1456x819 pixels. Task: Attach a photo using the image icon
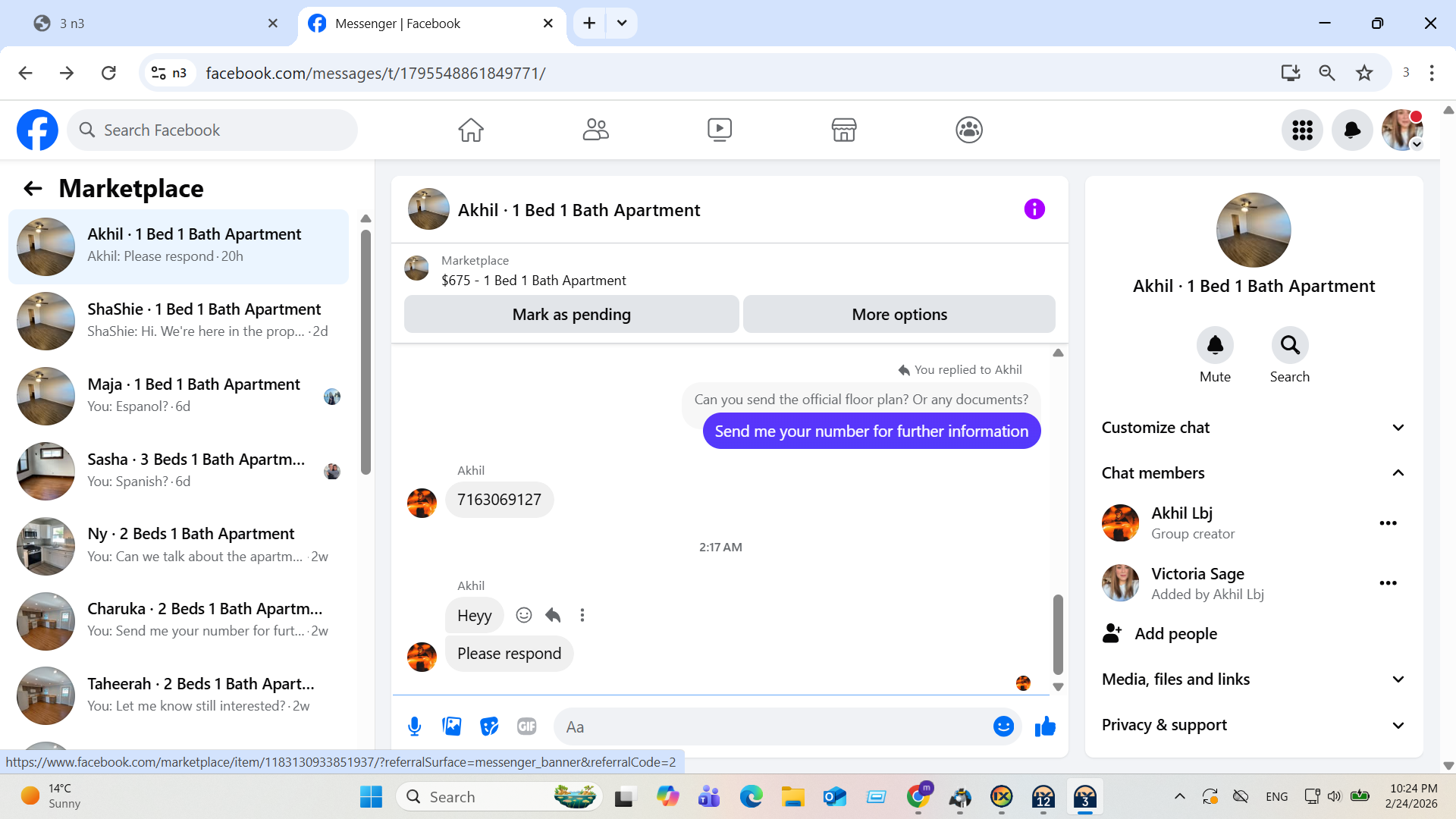coord(452,726)
